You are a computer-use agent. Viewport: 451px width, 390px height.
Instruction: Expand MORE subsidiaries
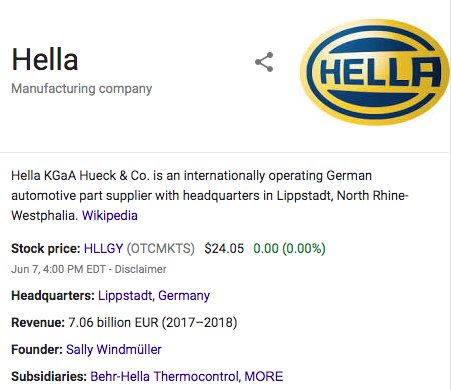tap(264, 377)
